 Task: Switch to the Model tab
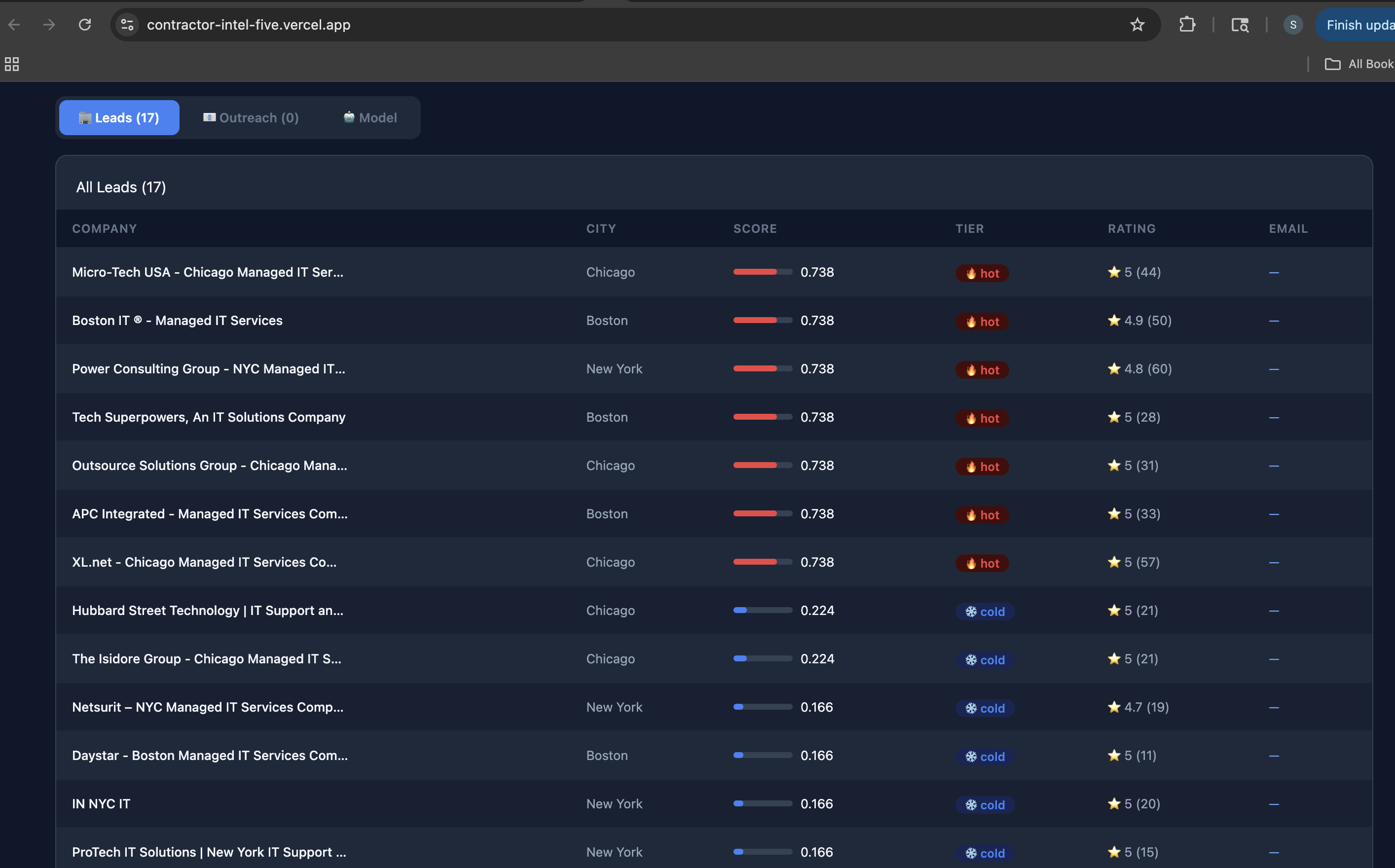tap(370, 118)
